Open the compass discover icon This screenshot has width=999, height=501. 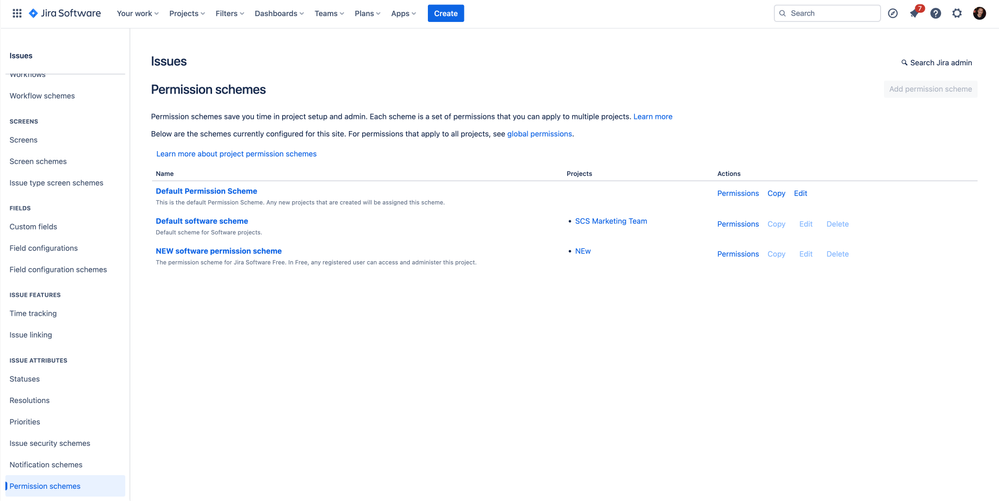tap(893, 13)
